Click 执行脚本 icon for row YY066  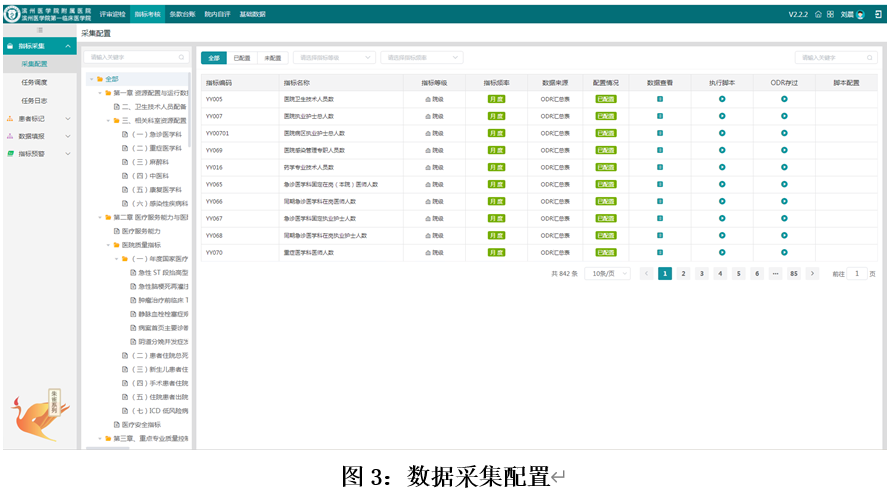(721, 201)
